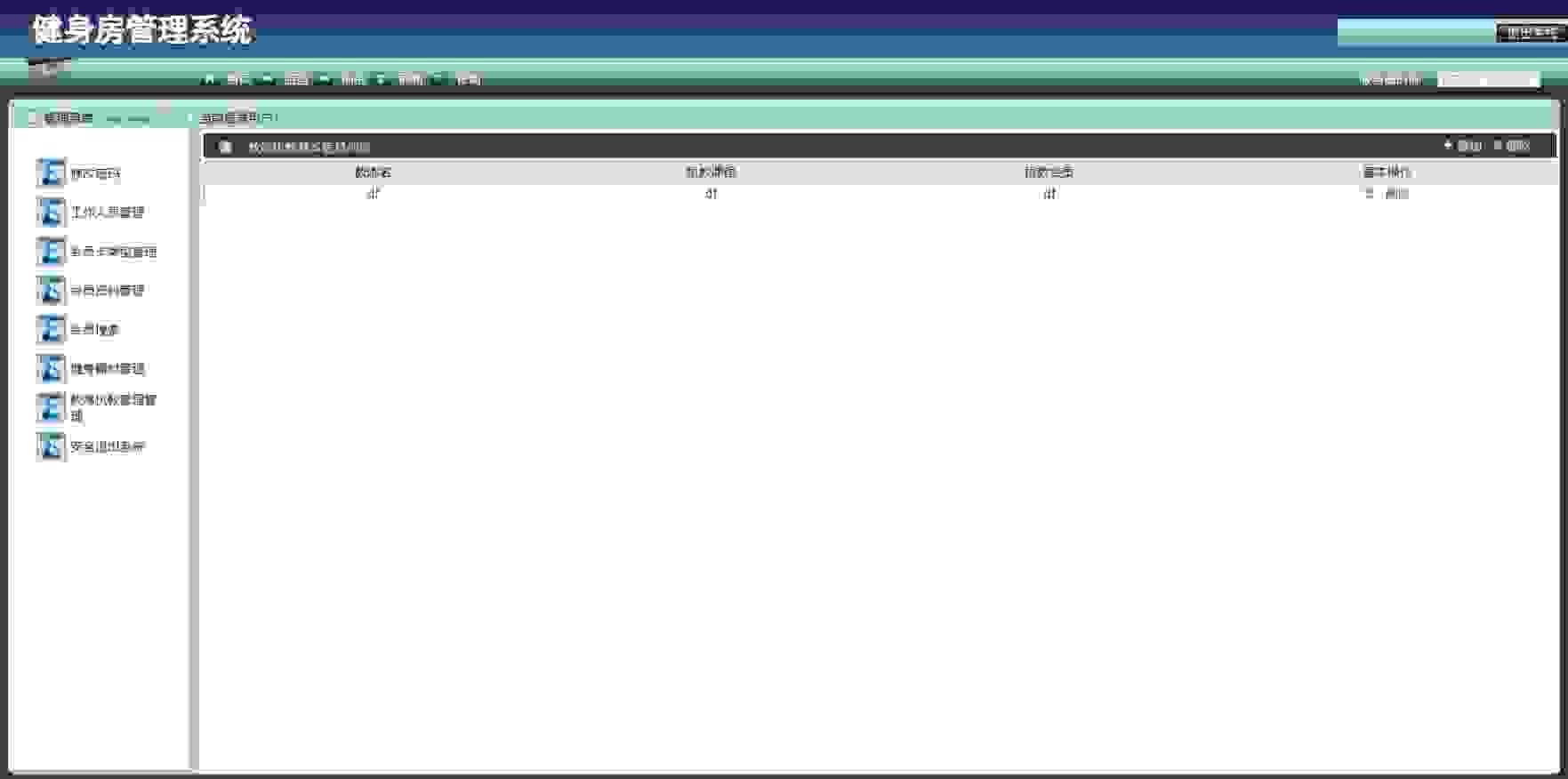Open the 健身器材管理 sidebar item

[108, 369]
